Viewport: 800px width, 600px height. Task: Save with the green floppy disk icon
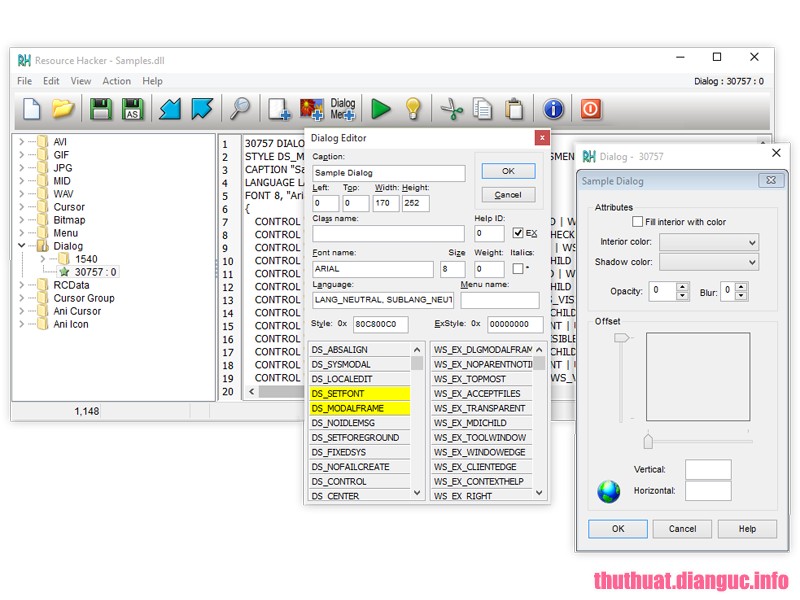pyautogui.click(x=101, y=109)
